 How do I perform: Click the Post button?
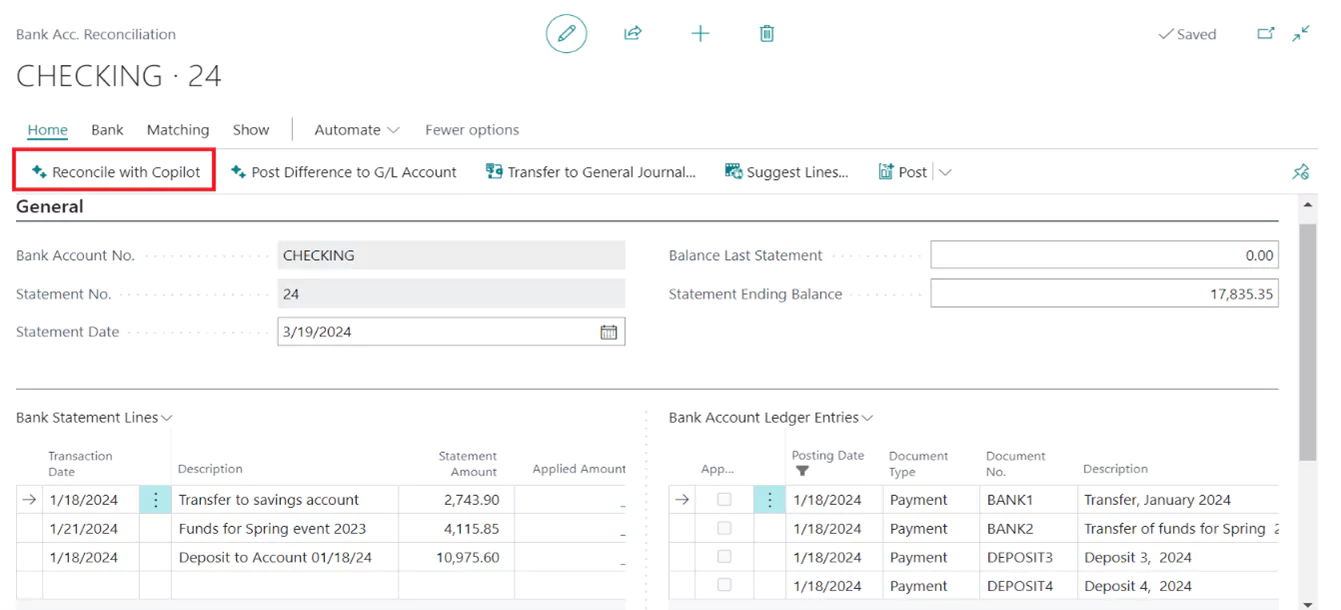903,172
